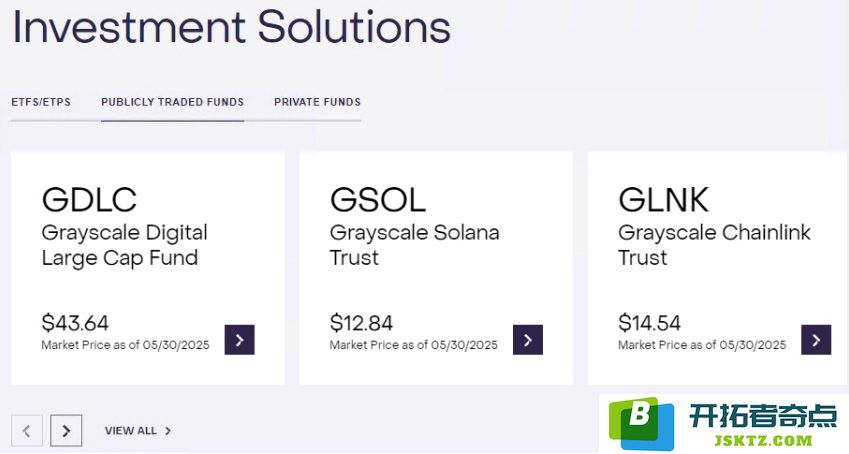Select the Publicly Traded Funds tab
This screenshot has height=454, width=849.
173,102
